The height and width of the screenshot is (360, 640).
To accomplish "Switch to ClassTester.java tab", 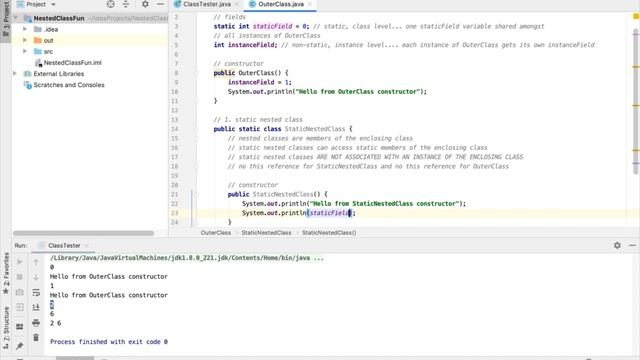I will pos(207,4).
